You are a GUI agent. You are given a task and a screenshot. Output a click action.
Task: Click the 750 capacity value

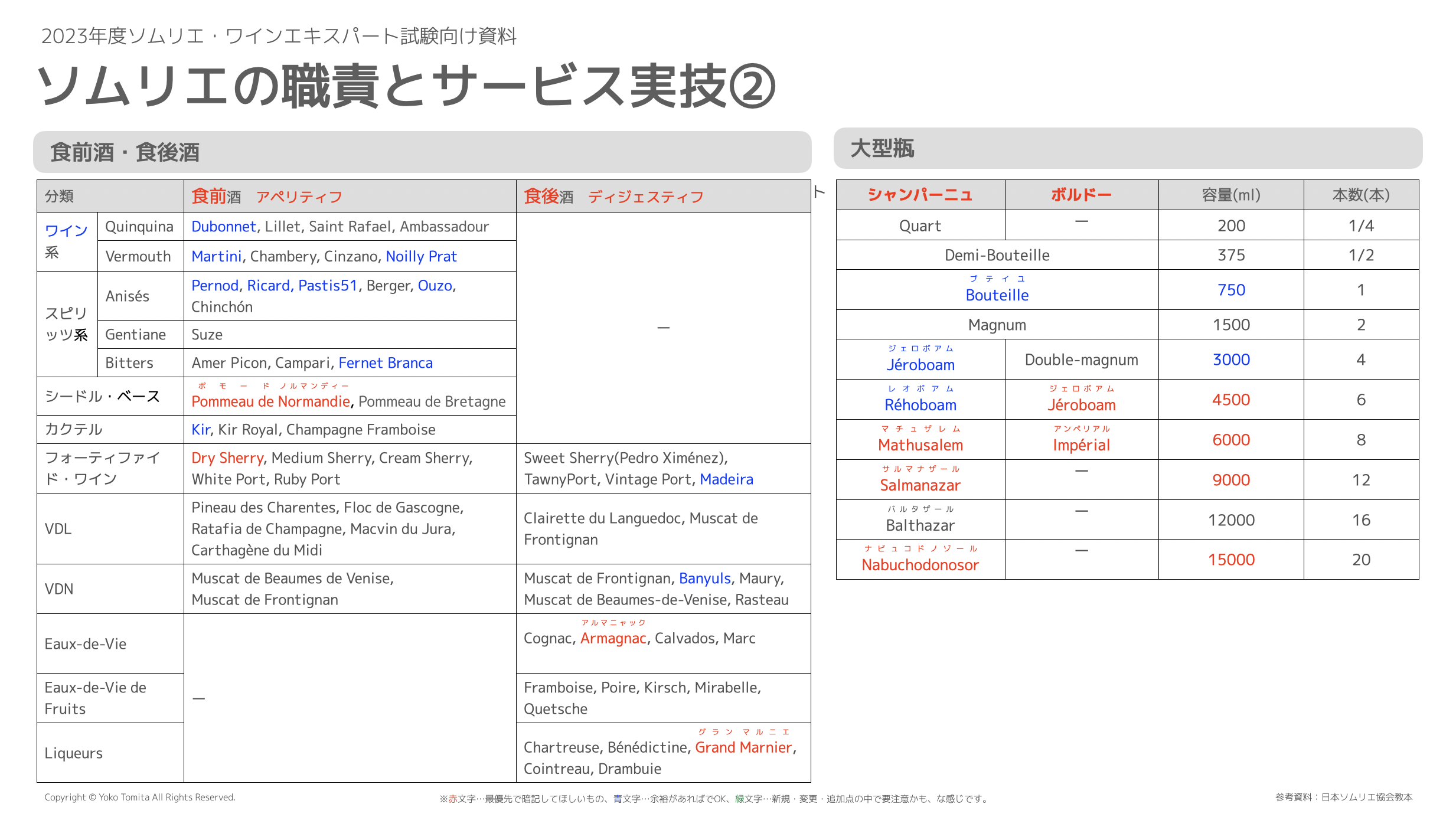(x=1231, y=290)
